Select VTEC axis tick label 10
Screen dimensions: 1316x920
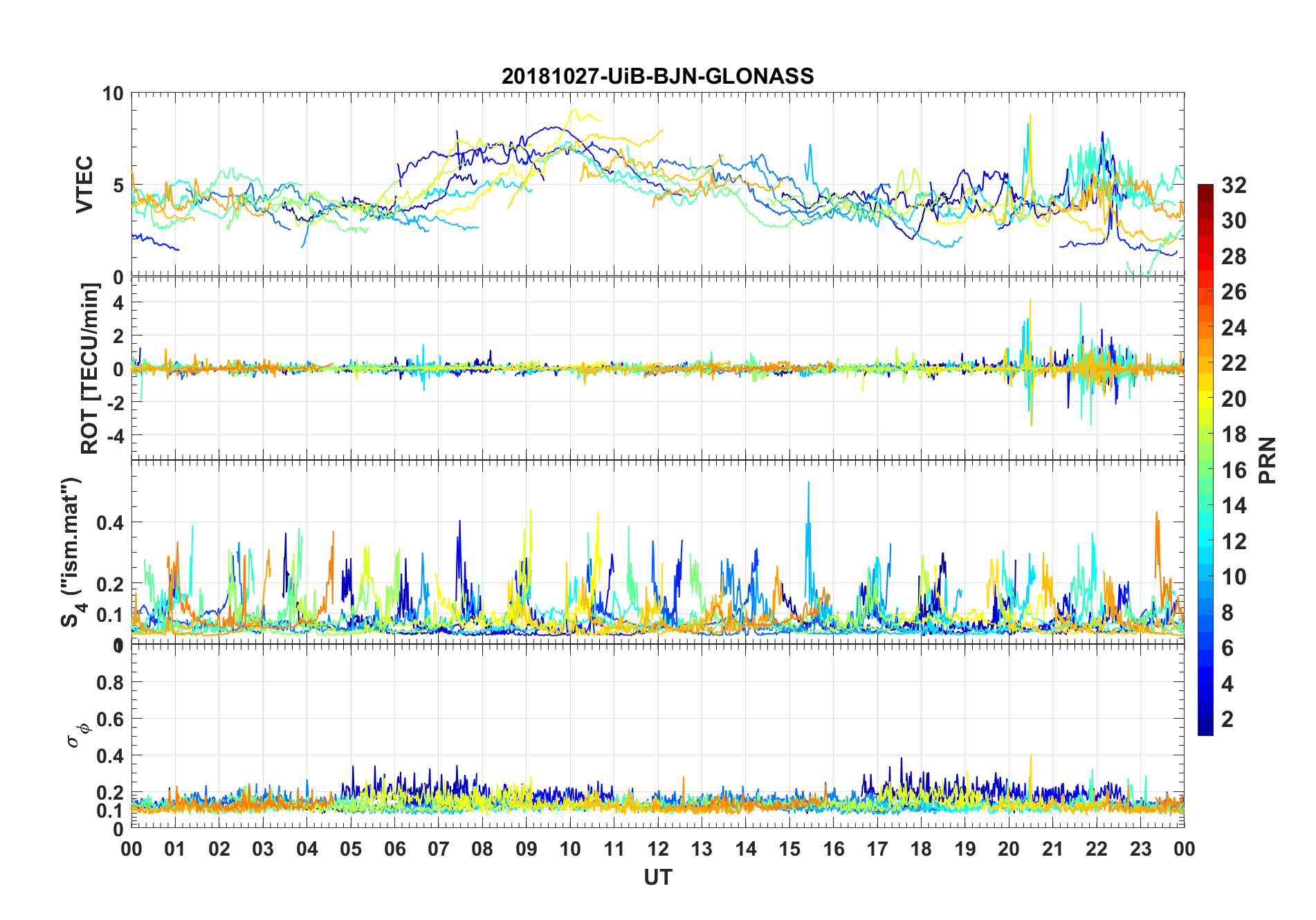point(113,93)
